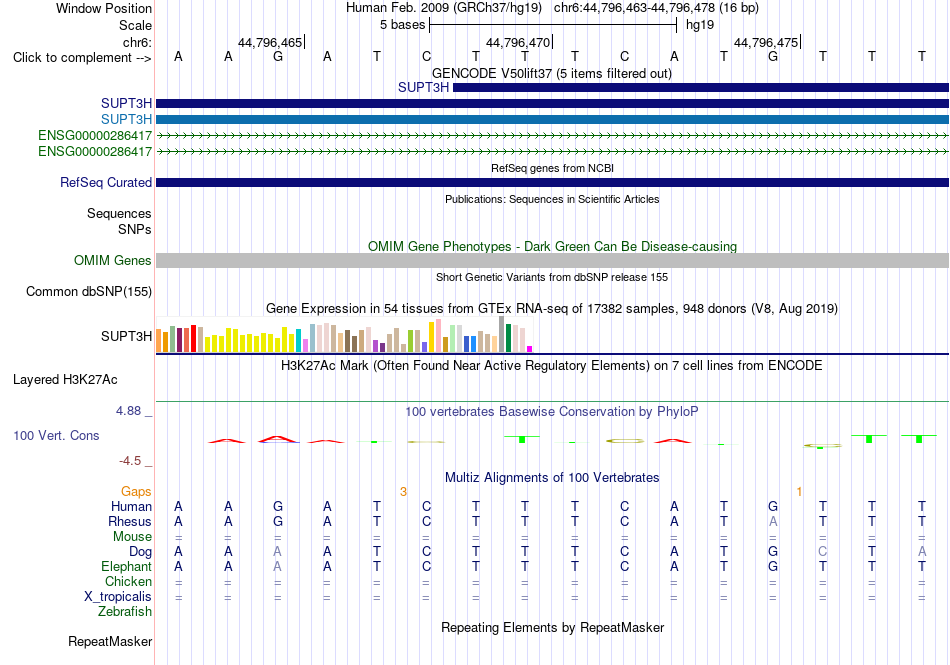The image size is (950, 665).
Task: Click the magenta last bar in GTEx chart
Action: 530,349
